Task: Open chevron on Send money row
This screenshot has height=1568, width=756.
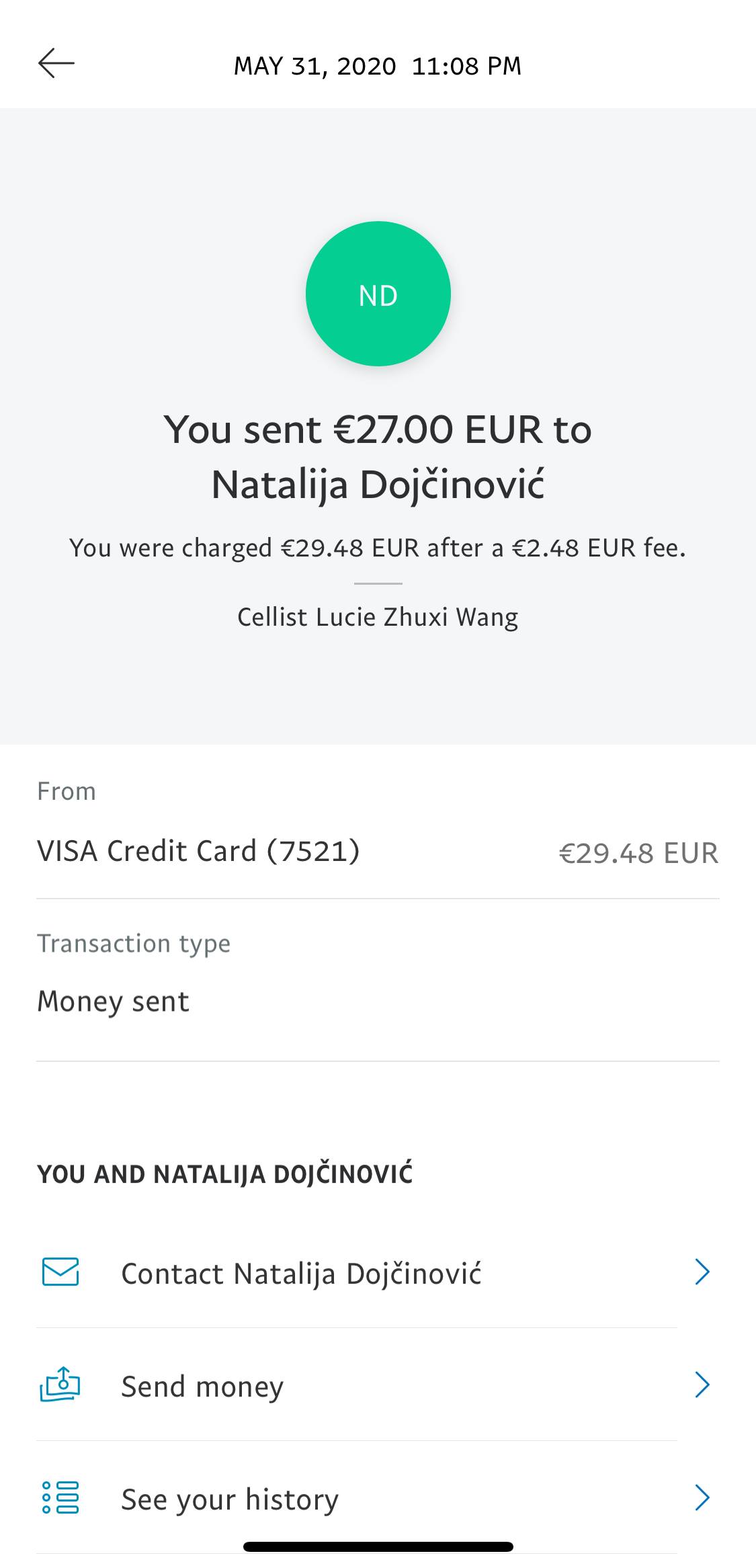Action: [x=702, y=1385]
